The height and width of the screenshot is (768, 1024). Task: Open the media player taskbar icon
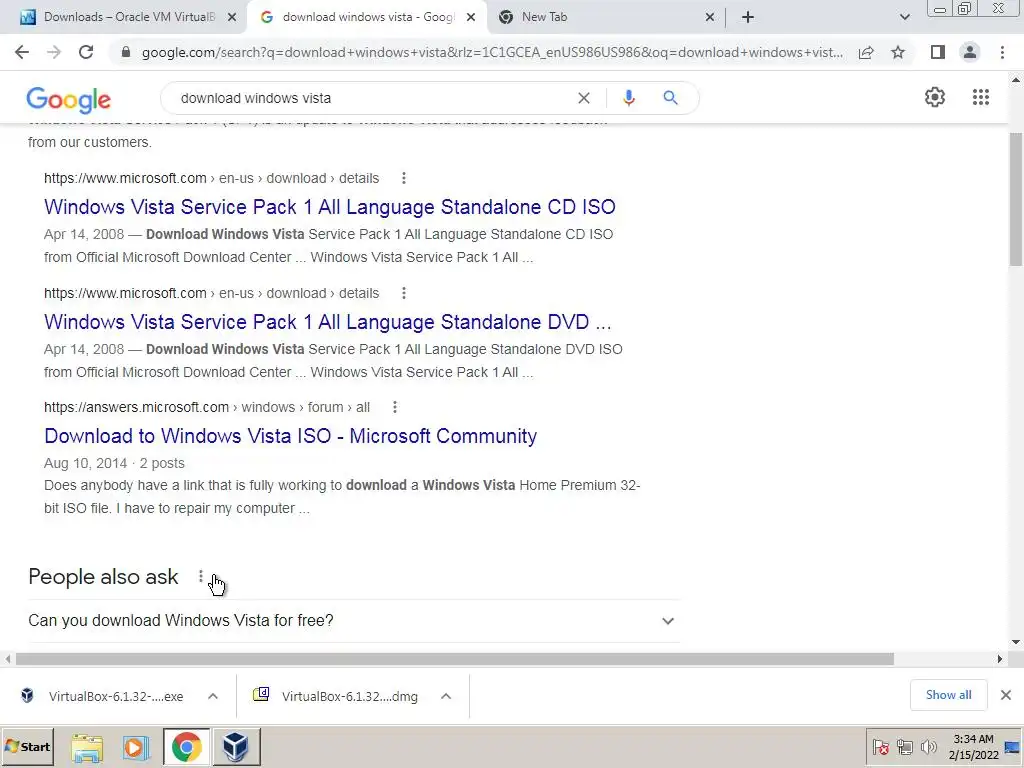(x=135, y=747)
